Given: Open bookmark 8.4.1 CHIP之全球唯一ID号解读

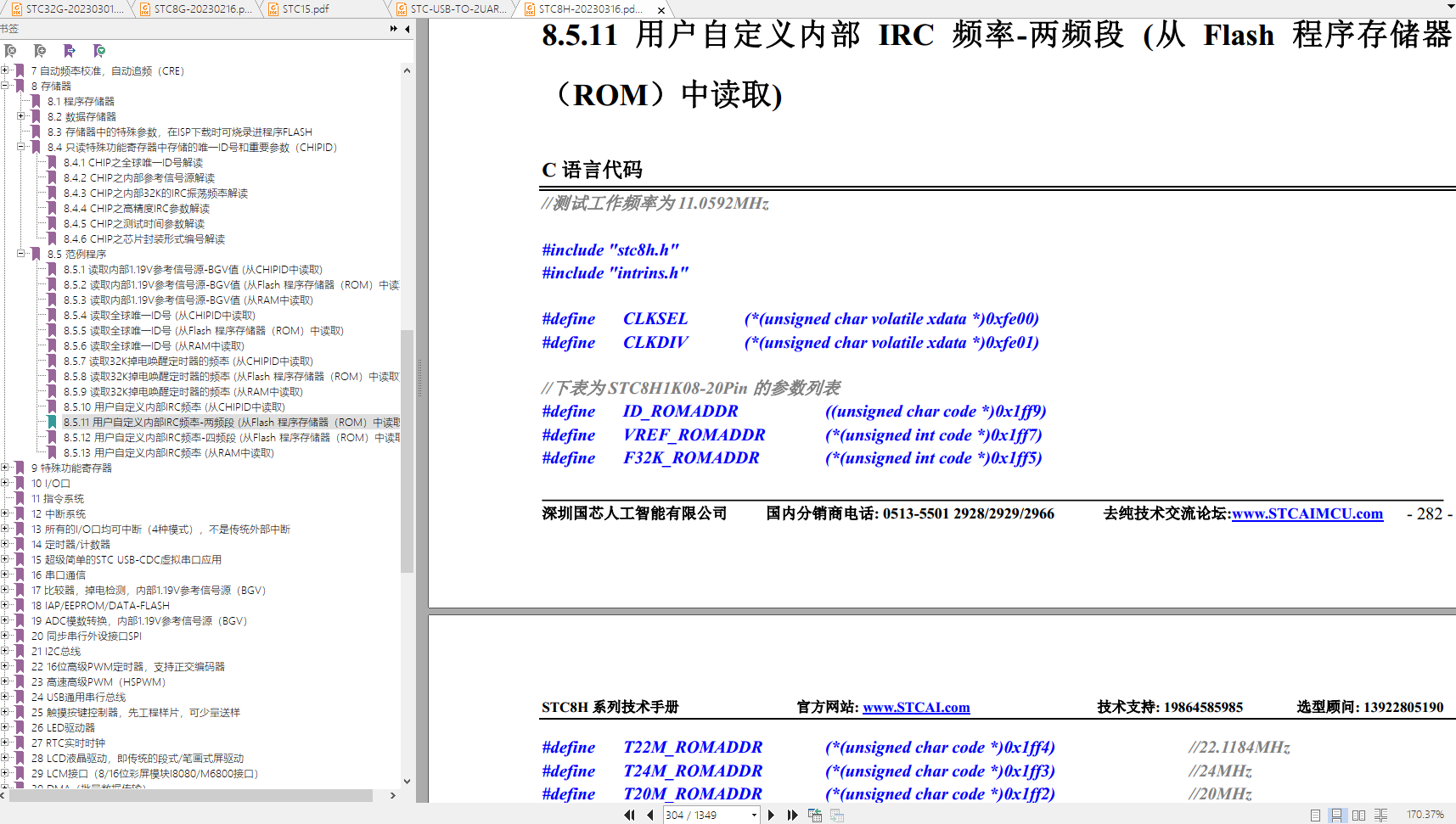Looking at the screenshot, I should pos(133,162).
